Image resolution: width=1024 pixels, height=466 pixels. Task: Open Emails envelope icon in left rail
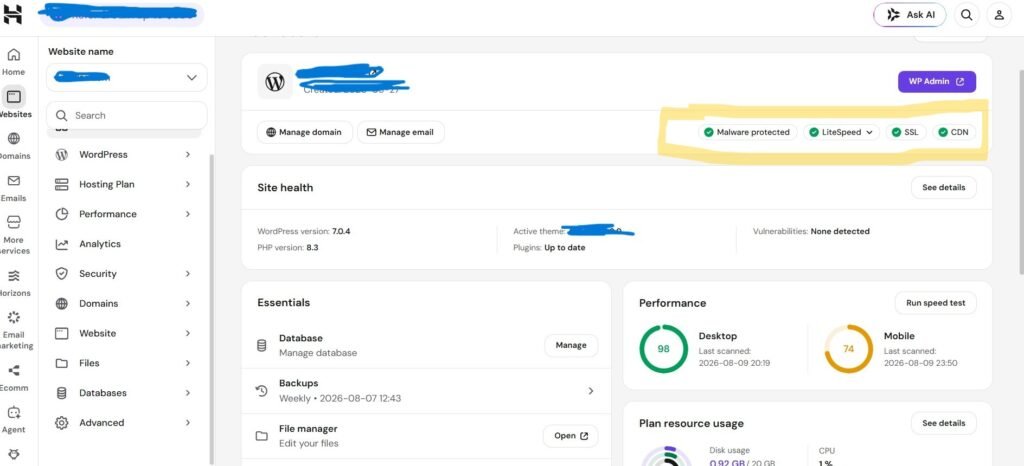[x=13, y=181]
